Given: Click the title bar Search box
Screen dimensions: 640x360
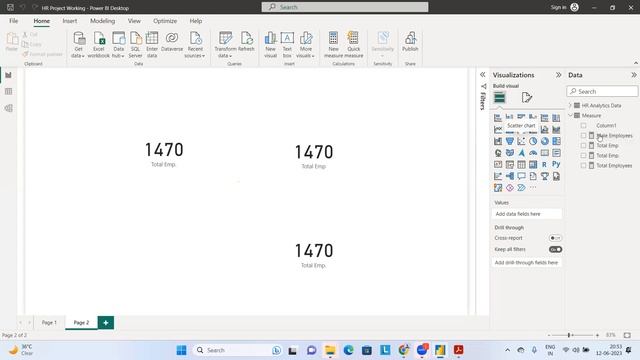Looking at the screenshot, I should pos(345,7).
